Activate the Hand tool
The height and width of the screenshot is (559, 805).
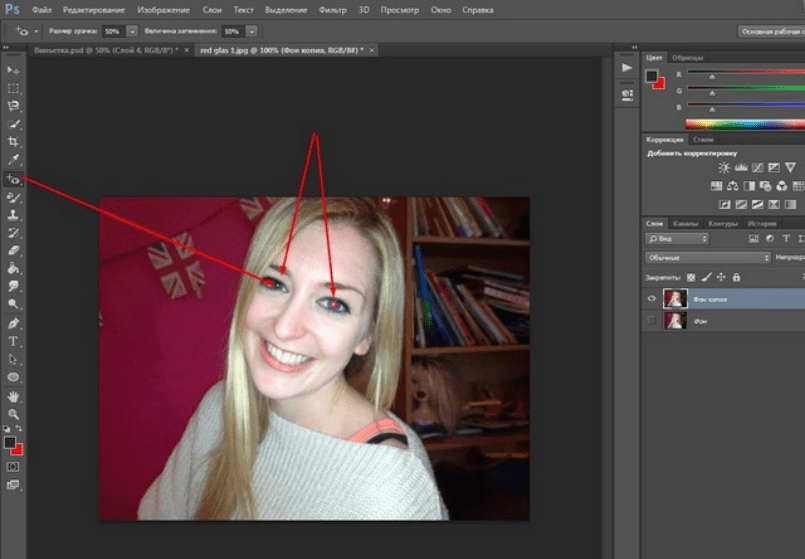14,396
